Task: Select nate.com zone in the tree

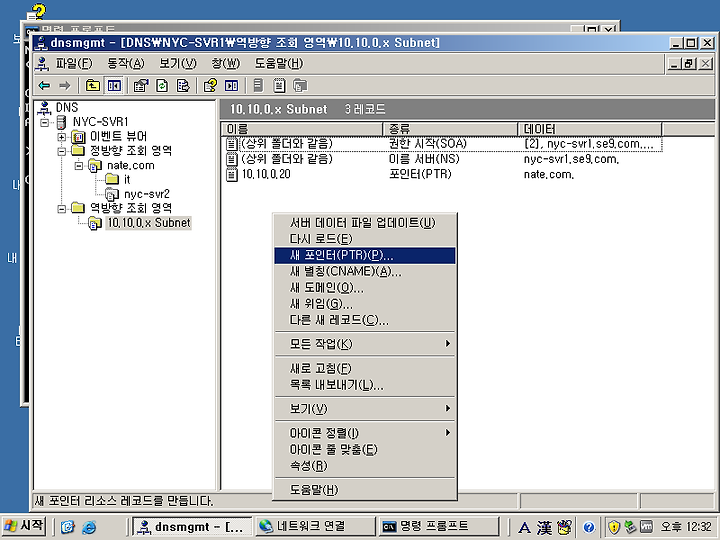Action: click(x=130, y=165)
